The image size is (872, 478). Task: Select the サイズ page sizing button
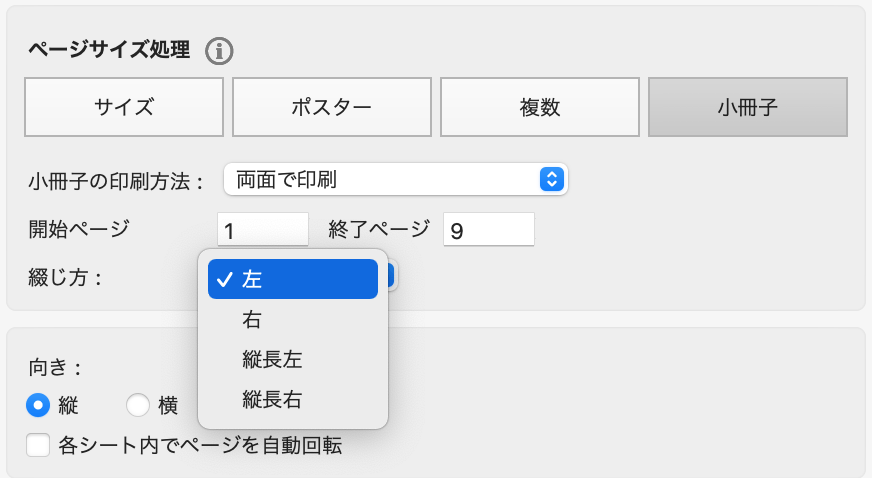[x=125, y=107]
